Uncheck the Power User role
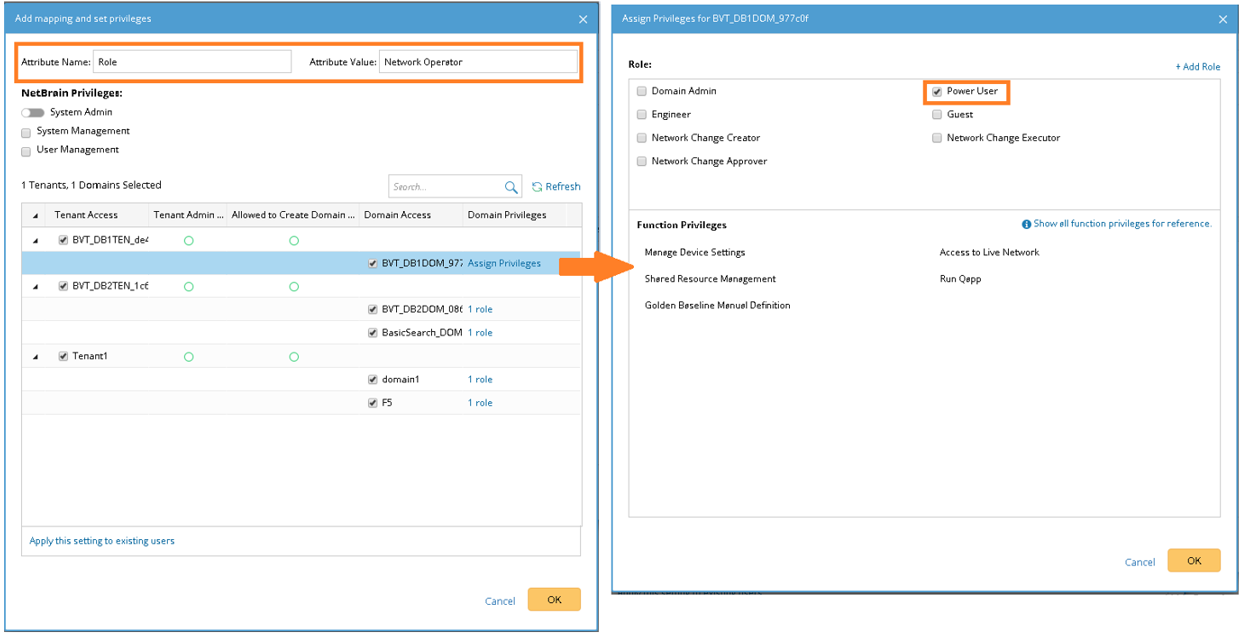The width and height of the screenshot is (1243, 640). click(x=937, y=92)
